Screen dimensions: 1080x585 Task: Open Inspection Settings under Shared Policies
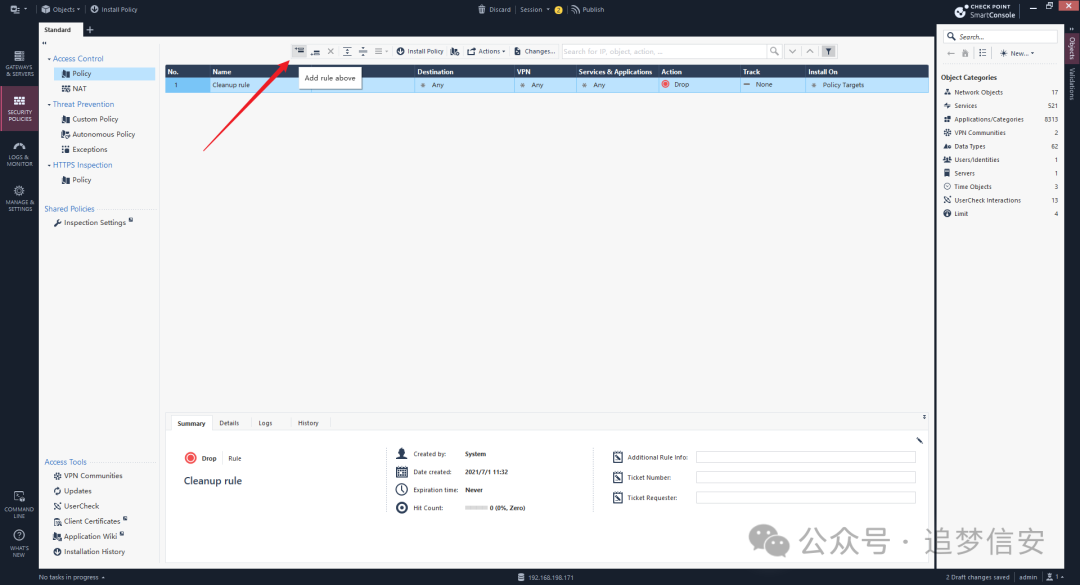[x=93, y=223]
